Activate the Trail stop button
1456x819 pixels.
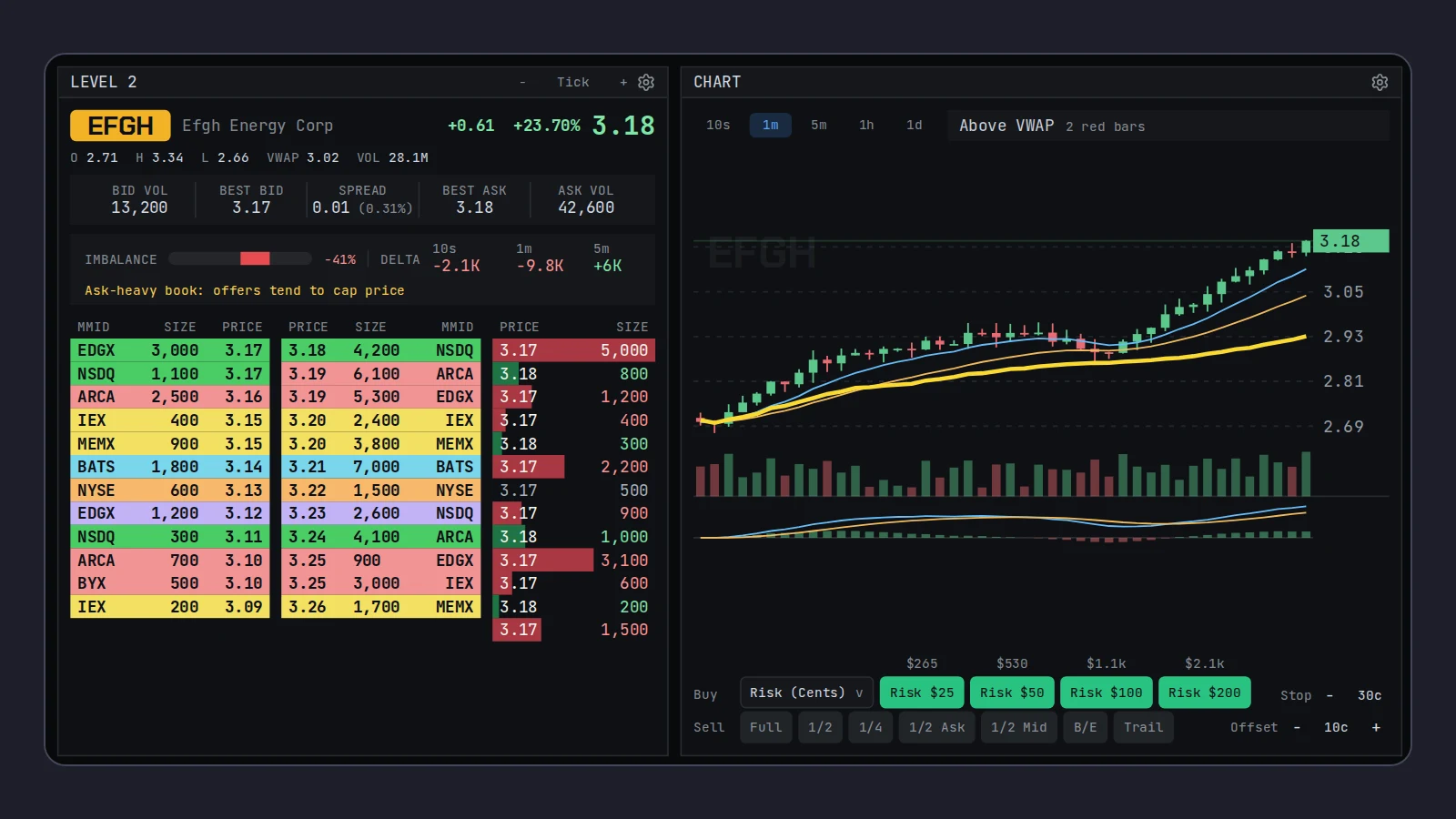click(1144, 727)
